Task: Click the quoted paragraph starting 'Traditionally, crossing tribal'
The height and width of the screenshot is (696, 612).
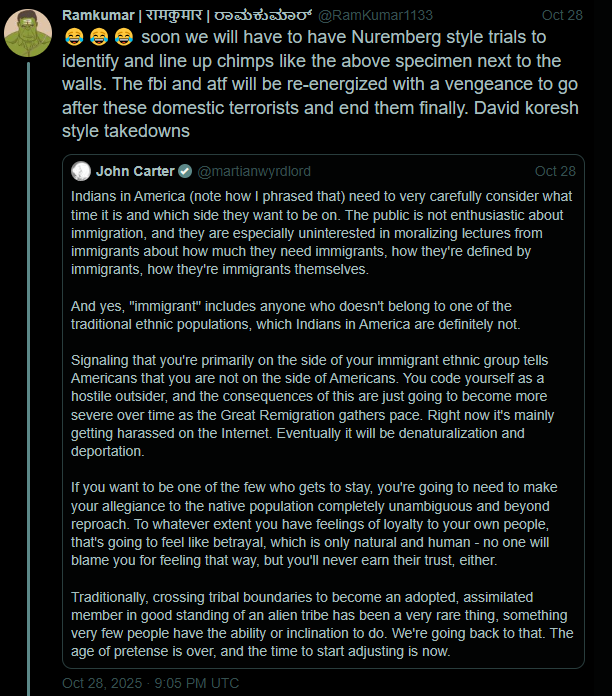Action: pos(322,624)
